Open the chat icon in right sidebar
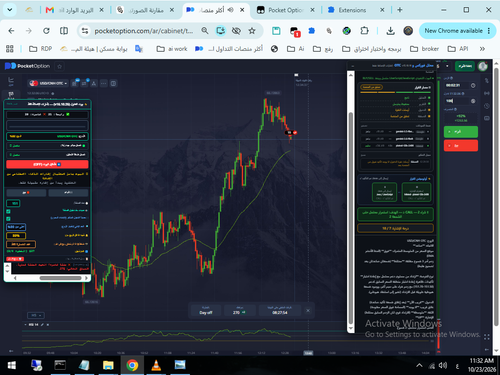500x375 pixels. tap(487, 118)
